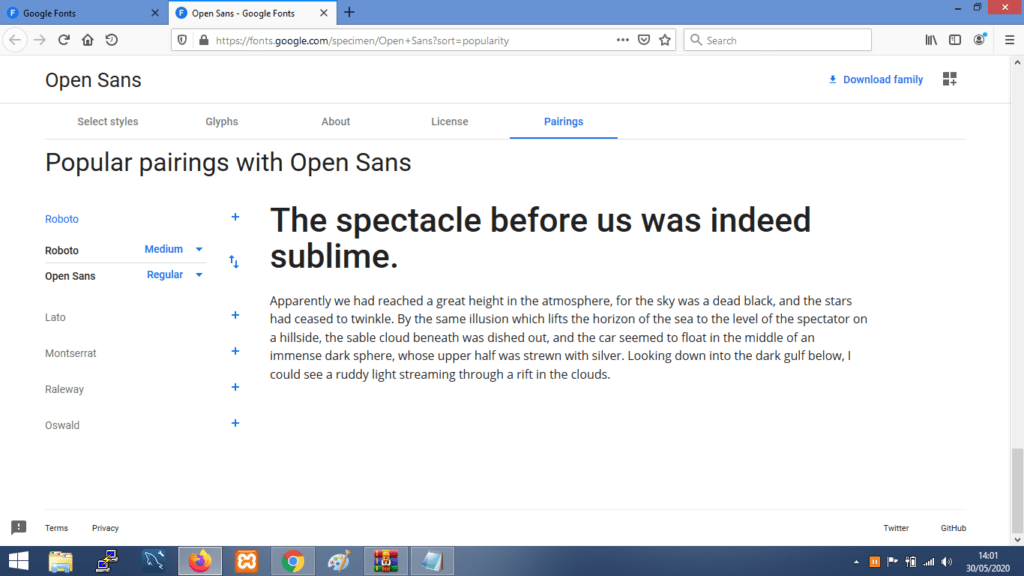Switch to the Select styles tab
Image resolution: width=1024 pixels, height=576 pixels.
point(108,121)
